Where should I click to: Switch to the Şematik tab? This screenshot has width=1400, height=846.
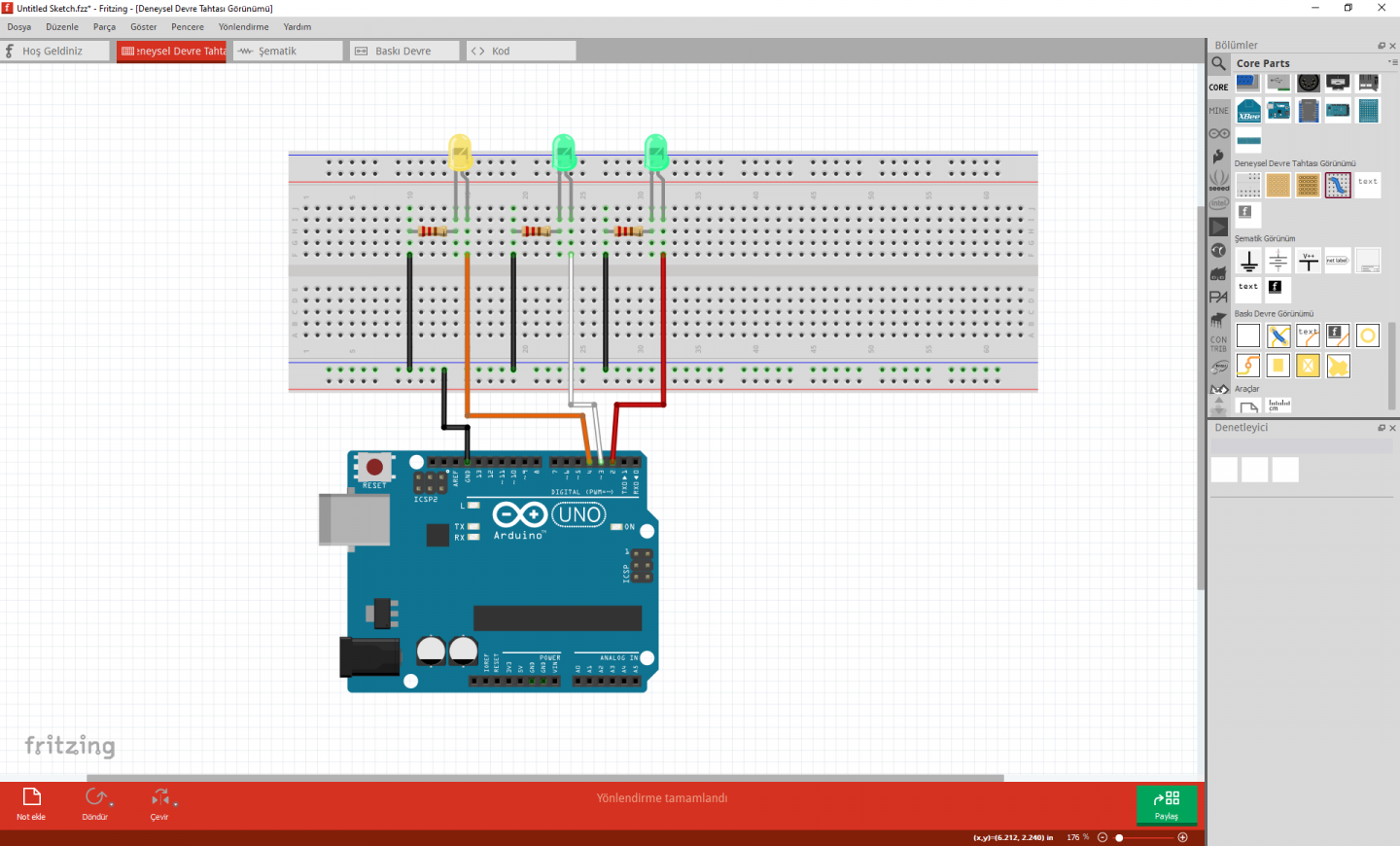[287, 51]
